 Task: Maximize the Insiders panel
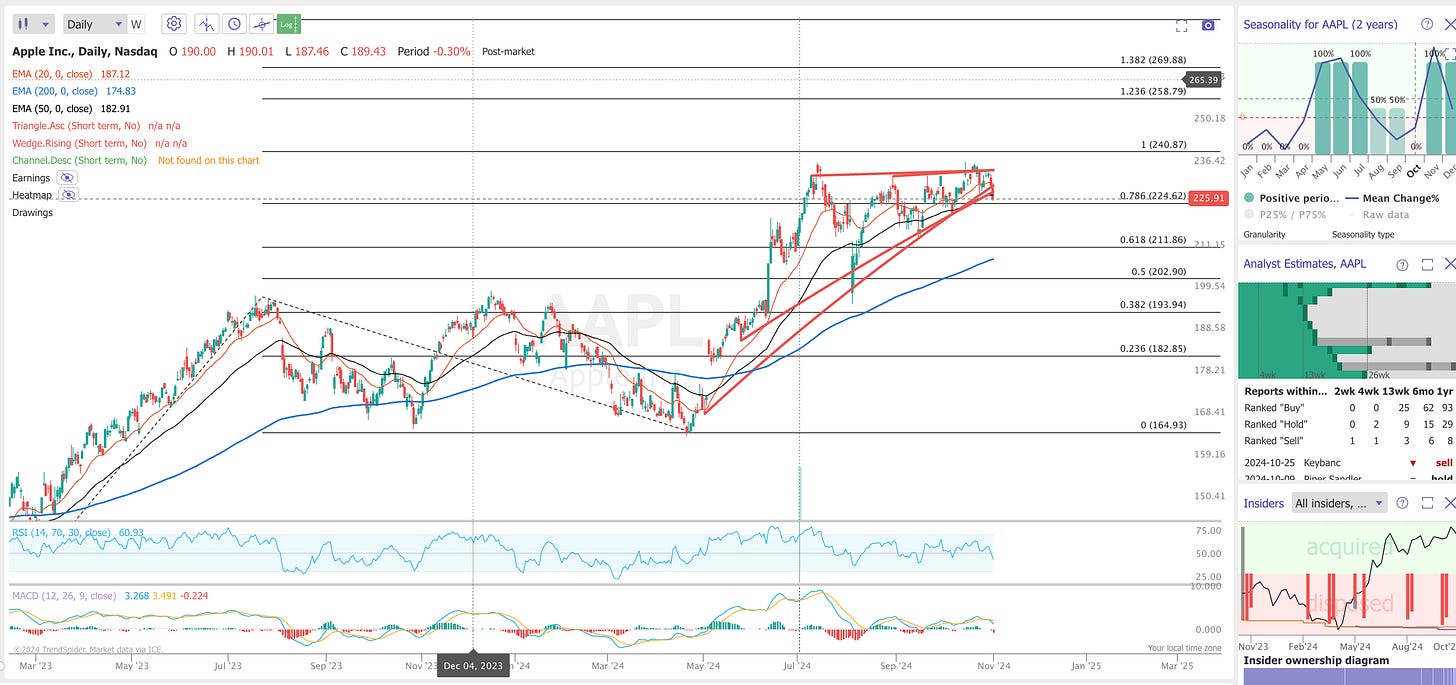click(1427, 503)
